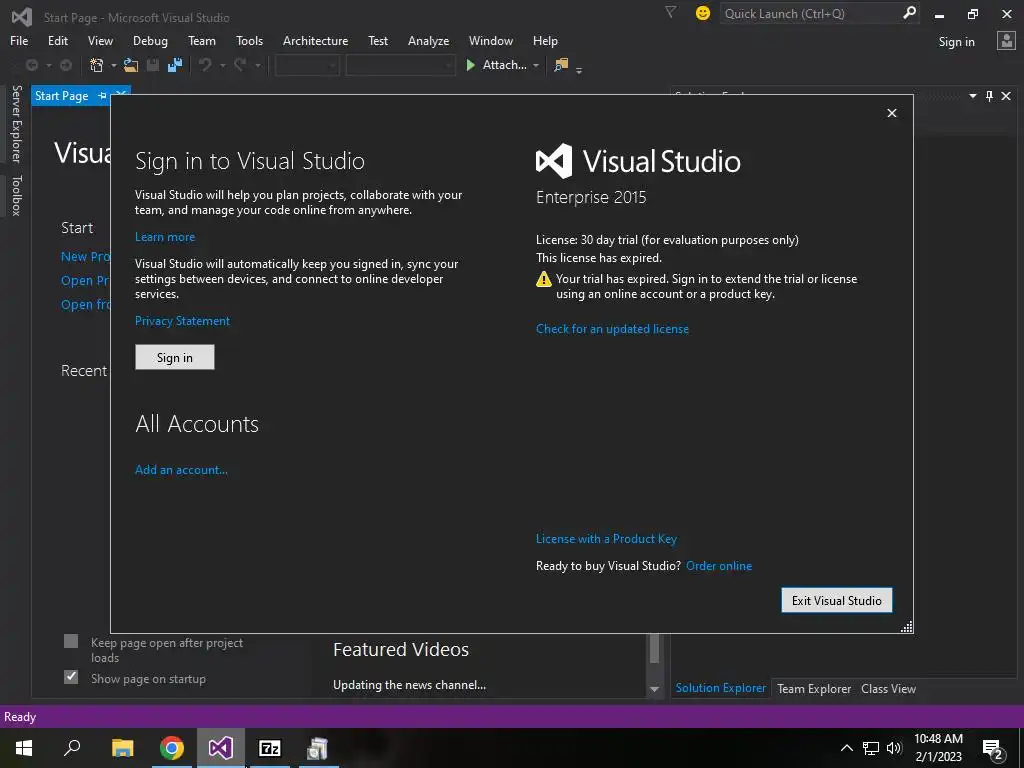Click the account picture icon beside Sign in
The height and width of the screenshot is (768, 1024).
point(1006,41)
